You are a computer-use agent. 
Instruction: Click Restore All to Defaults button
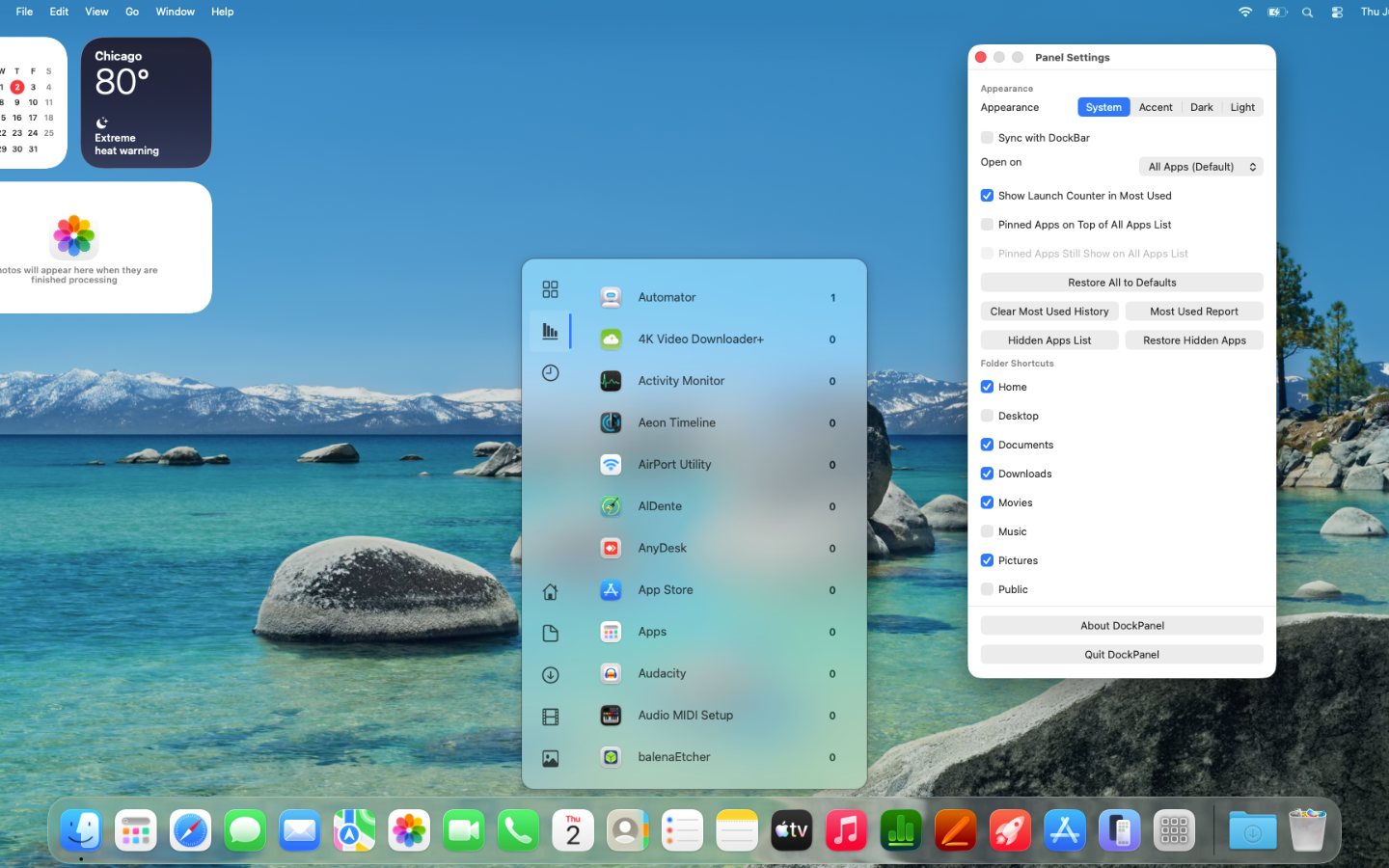coord(1122,283)
